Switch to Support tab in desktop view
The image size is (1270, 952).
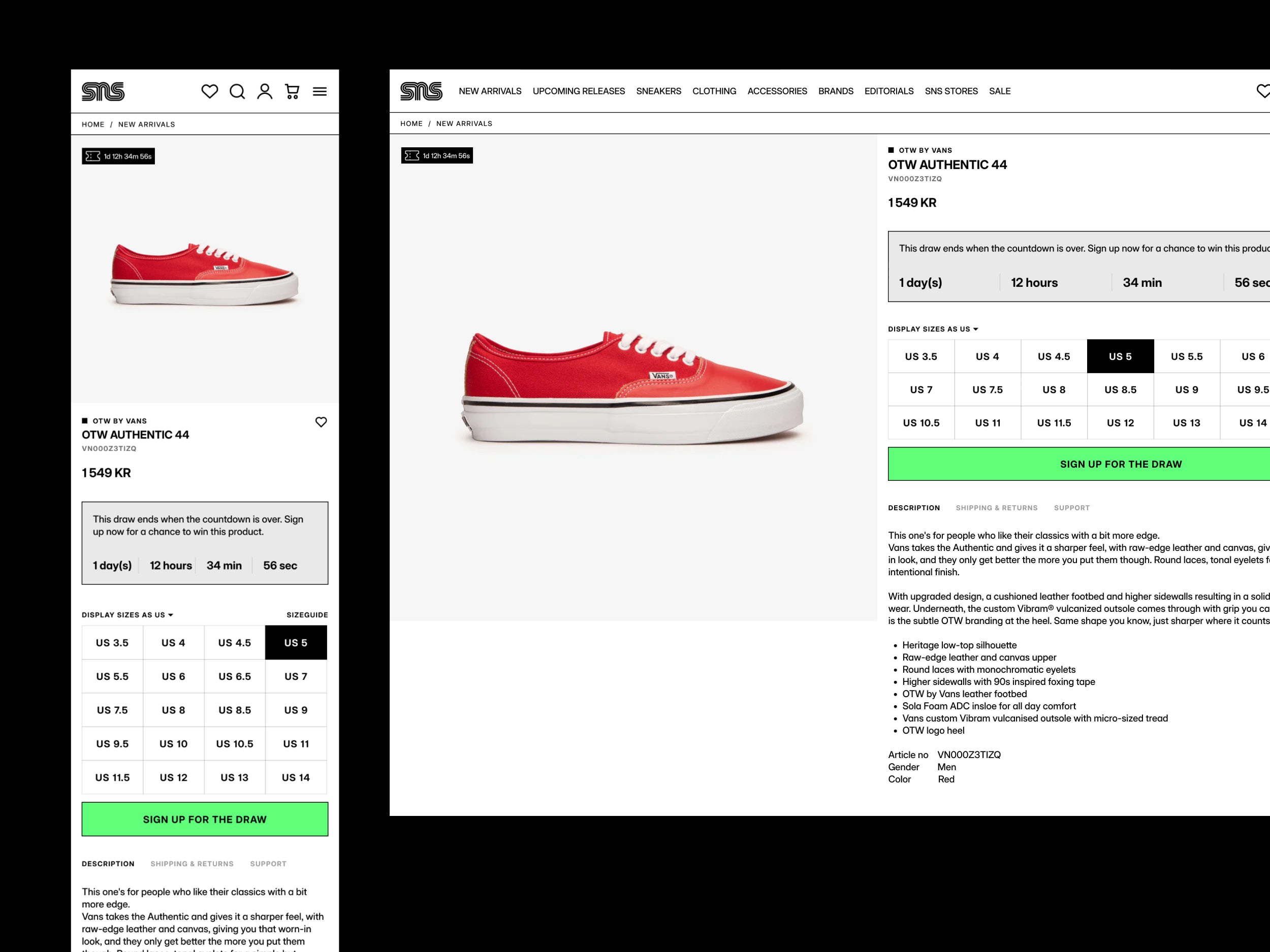tap(1072, 508)
